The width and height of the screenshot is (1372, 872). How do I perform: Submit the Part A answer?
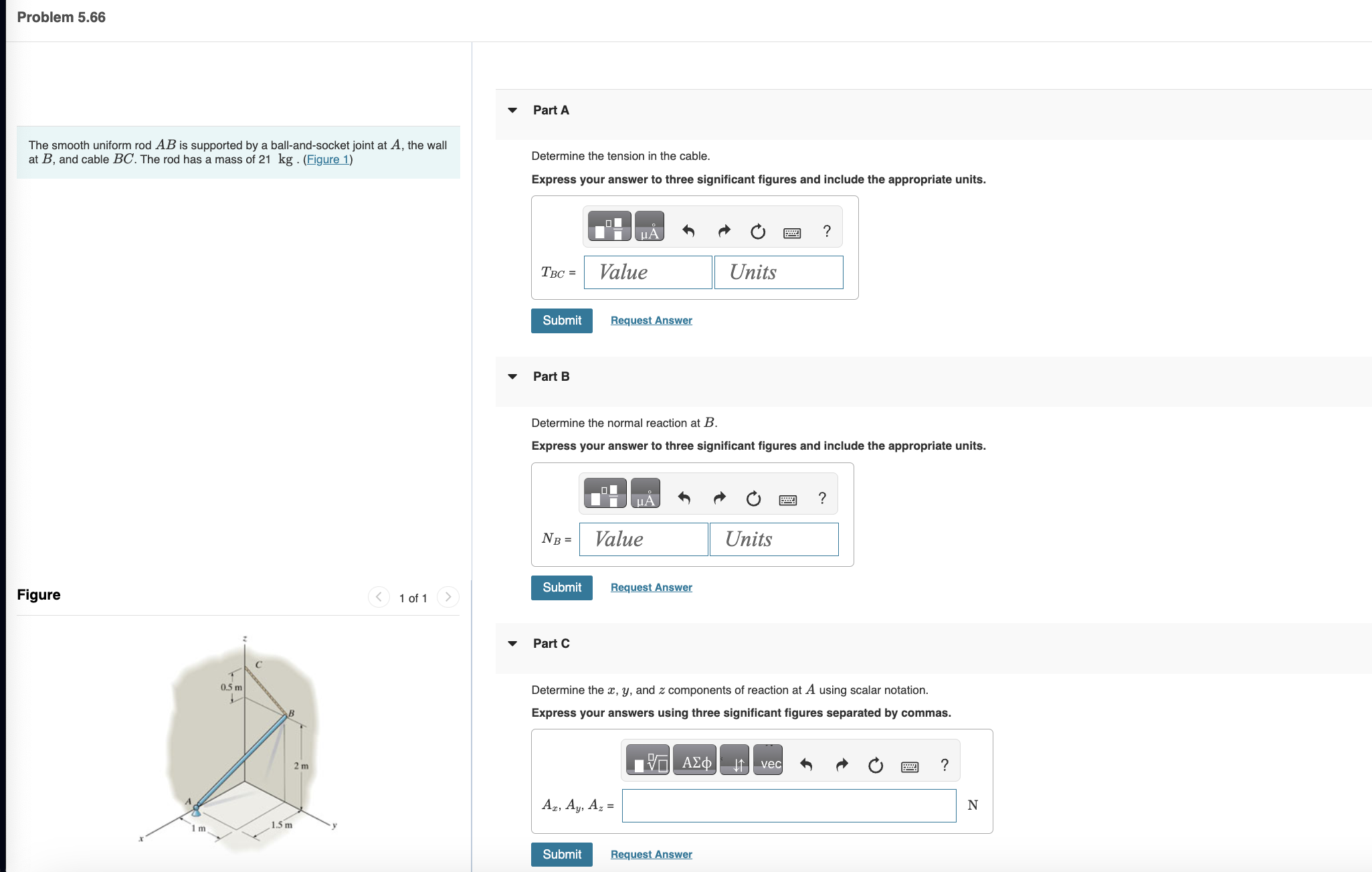click(561, 321)
